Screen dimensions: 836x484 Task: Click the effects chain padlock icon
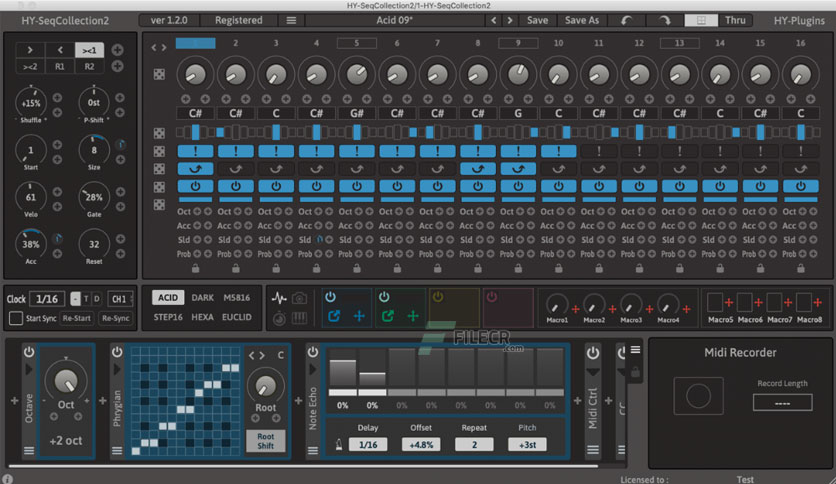[636, 372]
